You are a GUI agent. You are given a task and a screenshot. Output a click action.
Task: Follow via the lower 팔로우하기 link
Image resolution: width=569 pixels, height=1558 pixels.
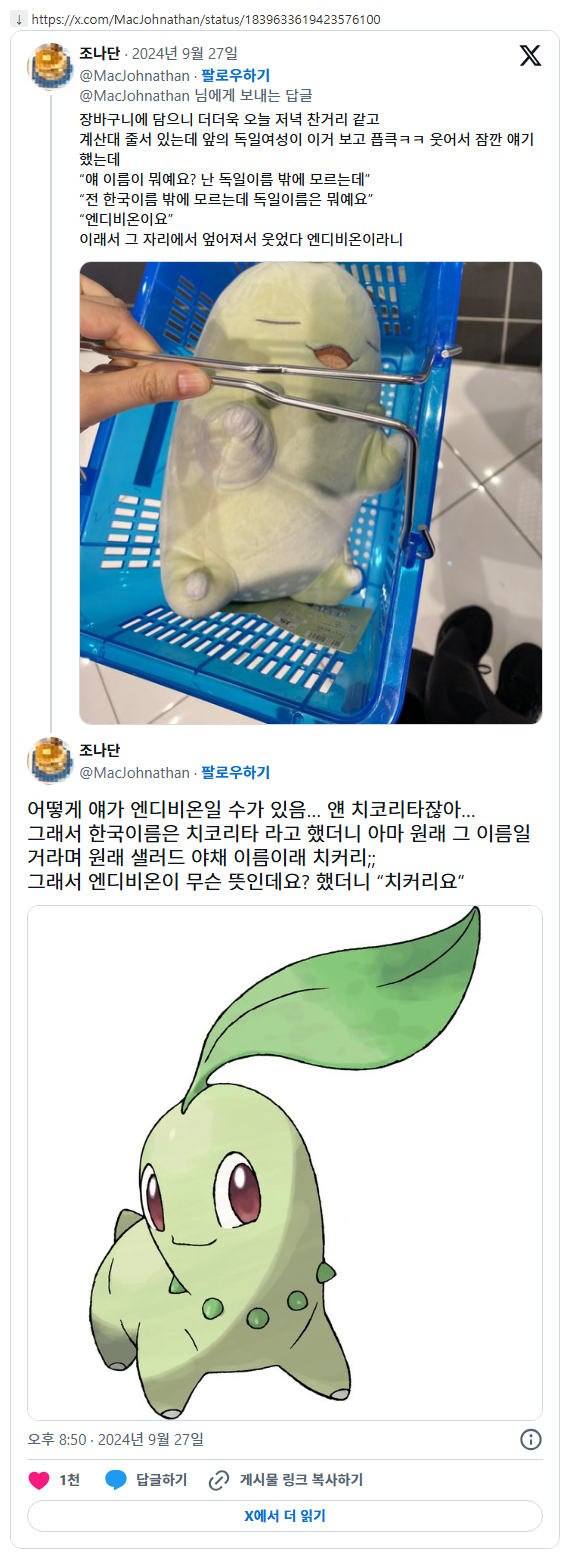235,772
